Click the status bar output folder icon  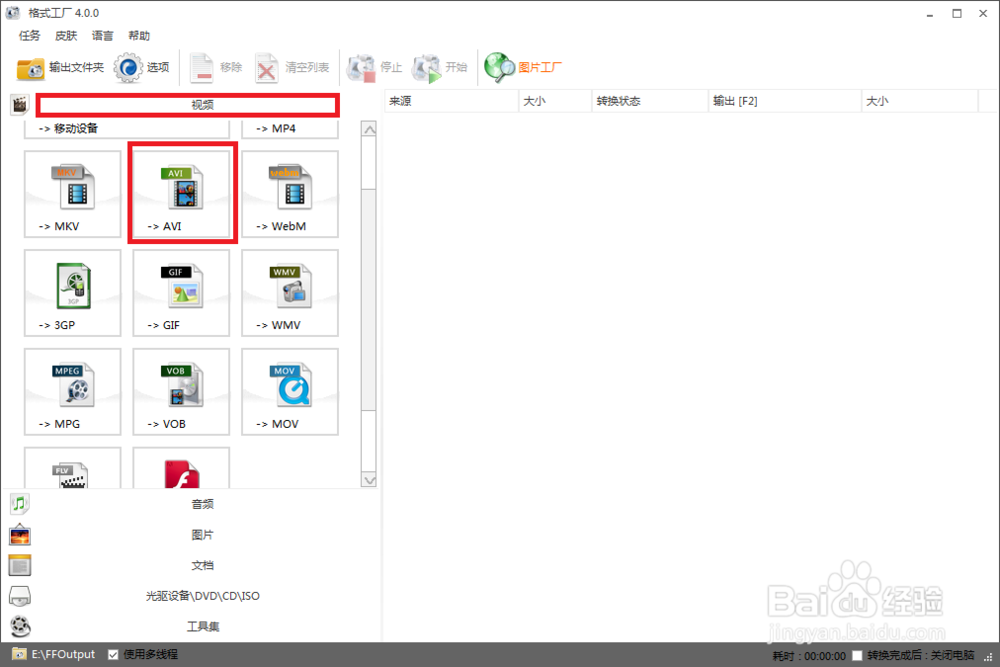coord(19,654)
